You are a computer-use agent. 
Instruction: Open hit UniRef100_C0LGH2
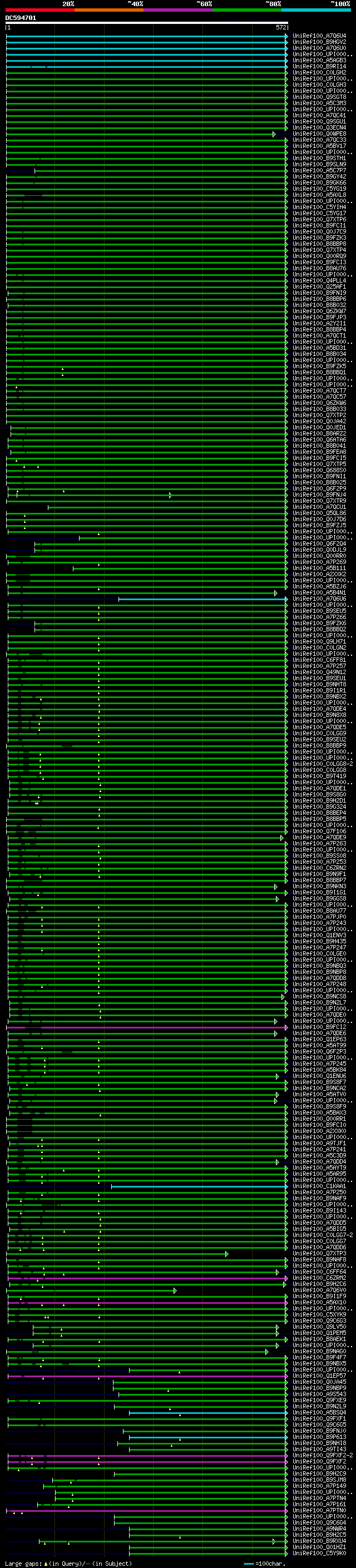[319, 72]
